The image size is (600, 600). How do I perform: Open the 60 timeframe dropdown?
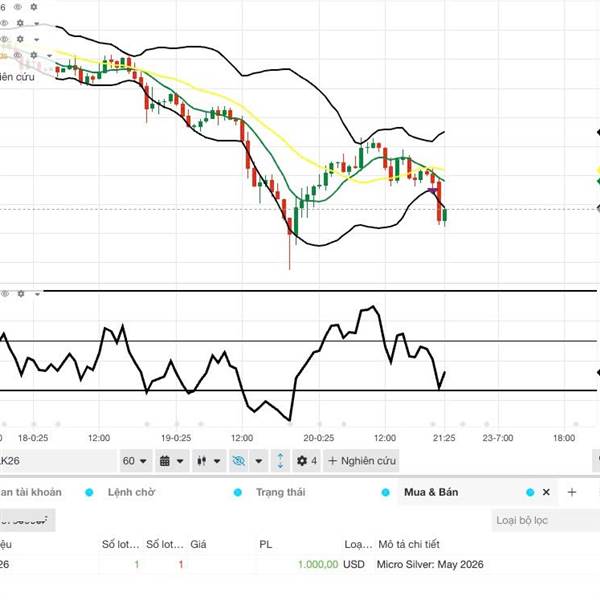tap(134, 461)
